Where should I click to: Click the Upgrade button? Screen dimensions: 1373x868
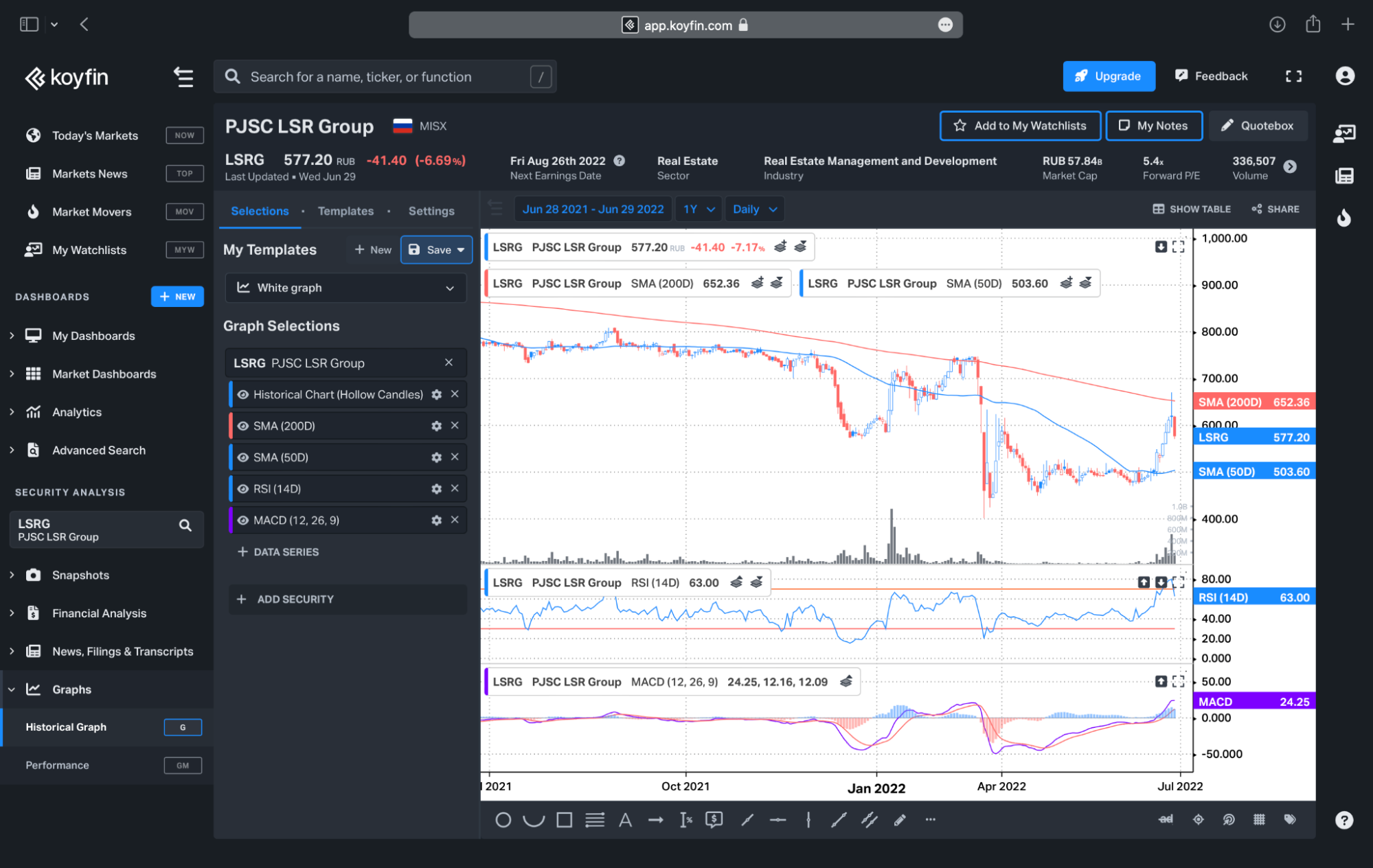pyautogui.click(x=1109, y=76)
